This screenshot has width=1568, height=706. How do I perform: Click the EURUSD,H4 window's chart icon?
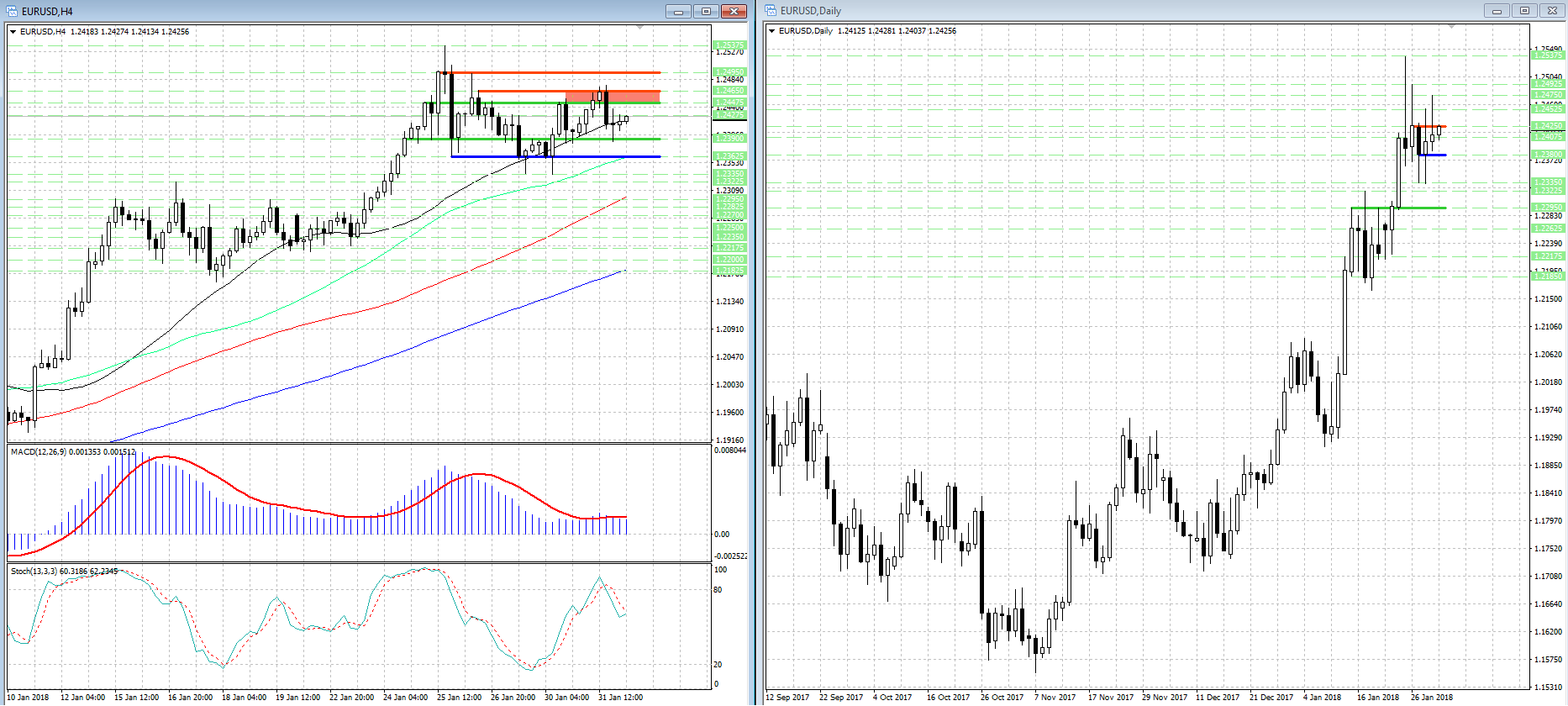click(12, 11)
